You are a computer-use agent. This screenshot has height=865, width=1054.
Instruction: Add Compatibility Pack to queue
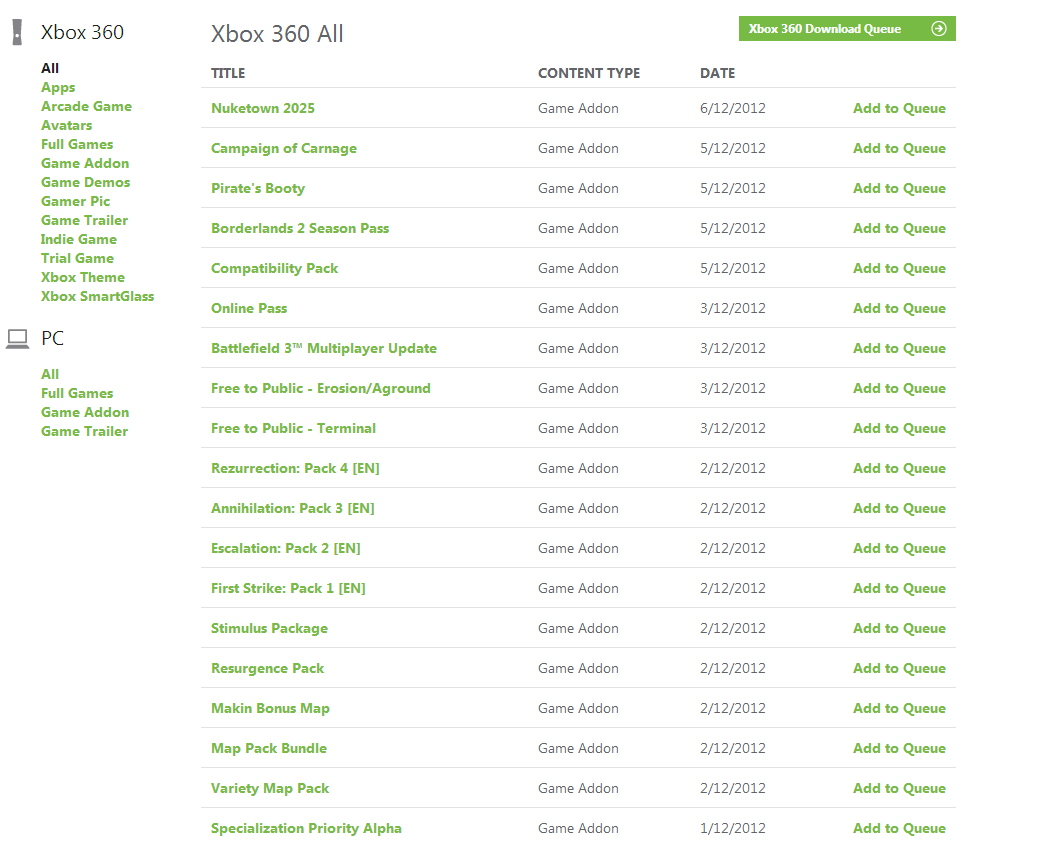(x=899, y=268)
